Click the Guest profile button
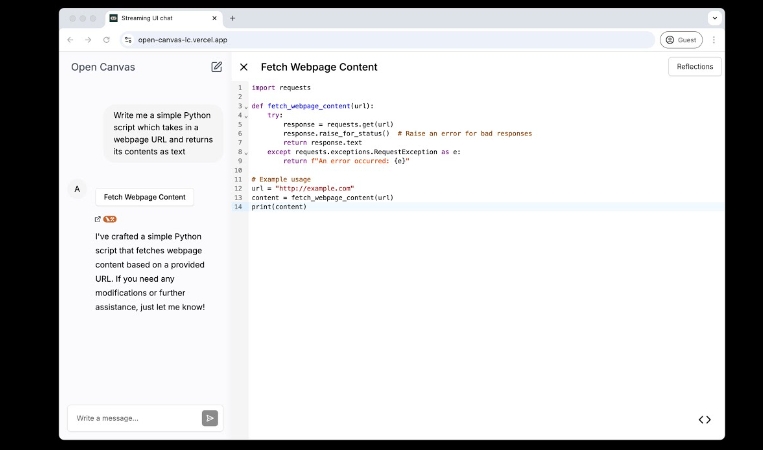The width and height of the screenshot is (763, 450). (681, 40)
